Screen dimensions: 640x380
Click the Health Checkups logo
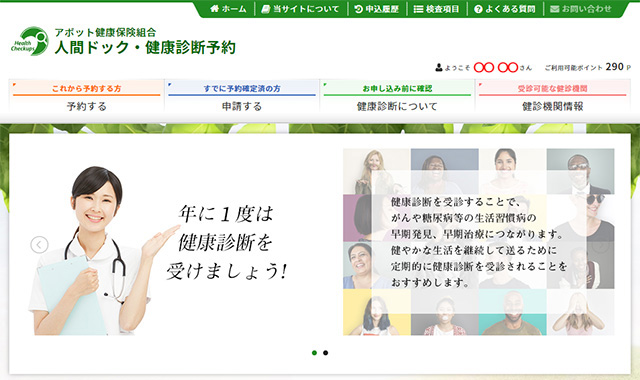pos(29,41)
